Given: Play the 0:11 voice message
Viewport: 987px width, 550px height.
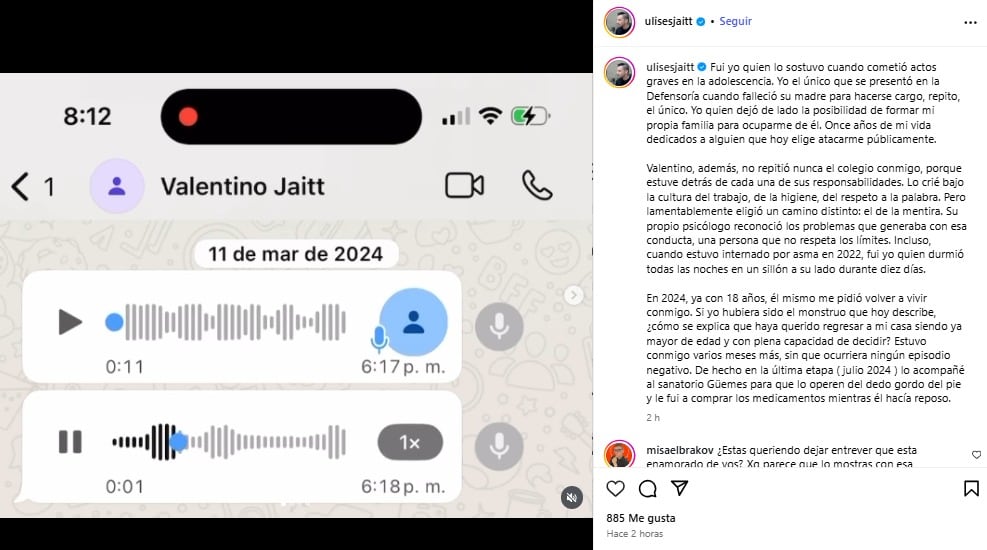Looking at the screenshot, I should [70, 322].
